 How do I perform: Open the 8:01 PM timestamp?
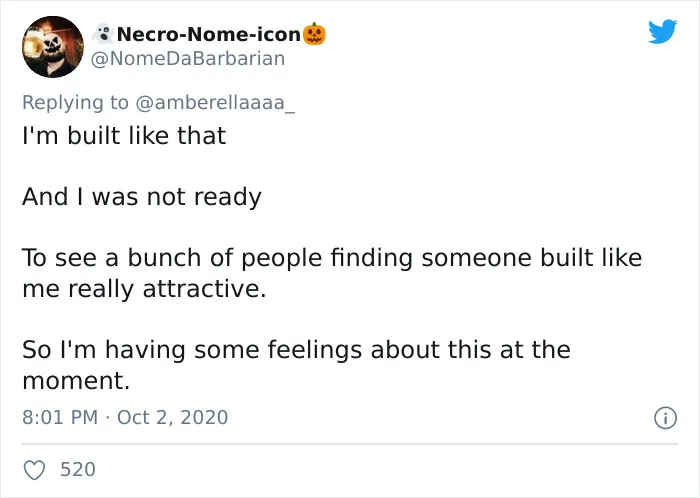60,418
